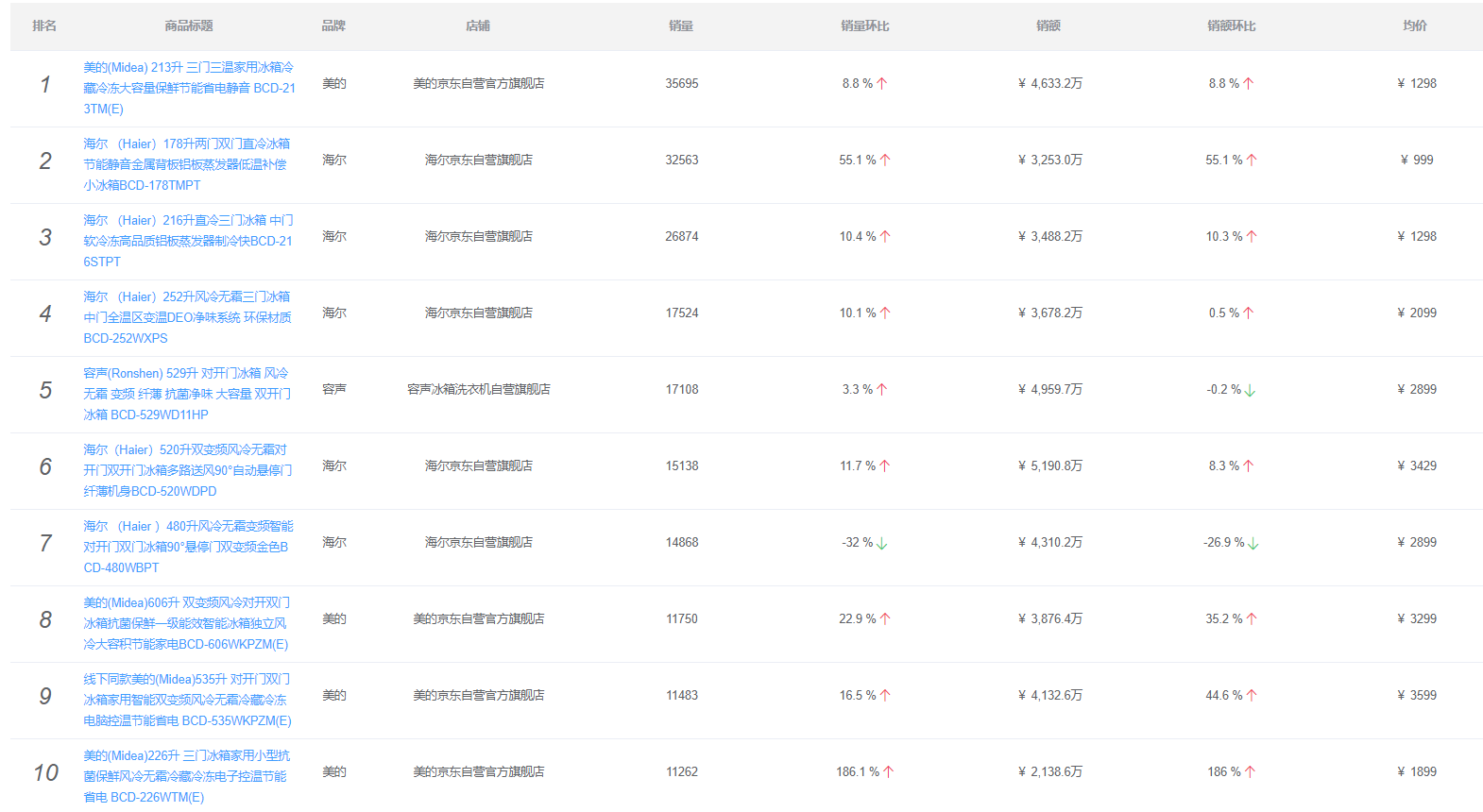1483x812 pixels.
Task: Click the green down arrow beside -26.9 %
Action: click(1253, 544)
